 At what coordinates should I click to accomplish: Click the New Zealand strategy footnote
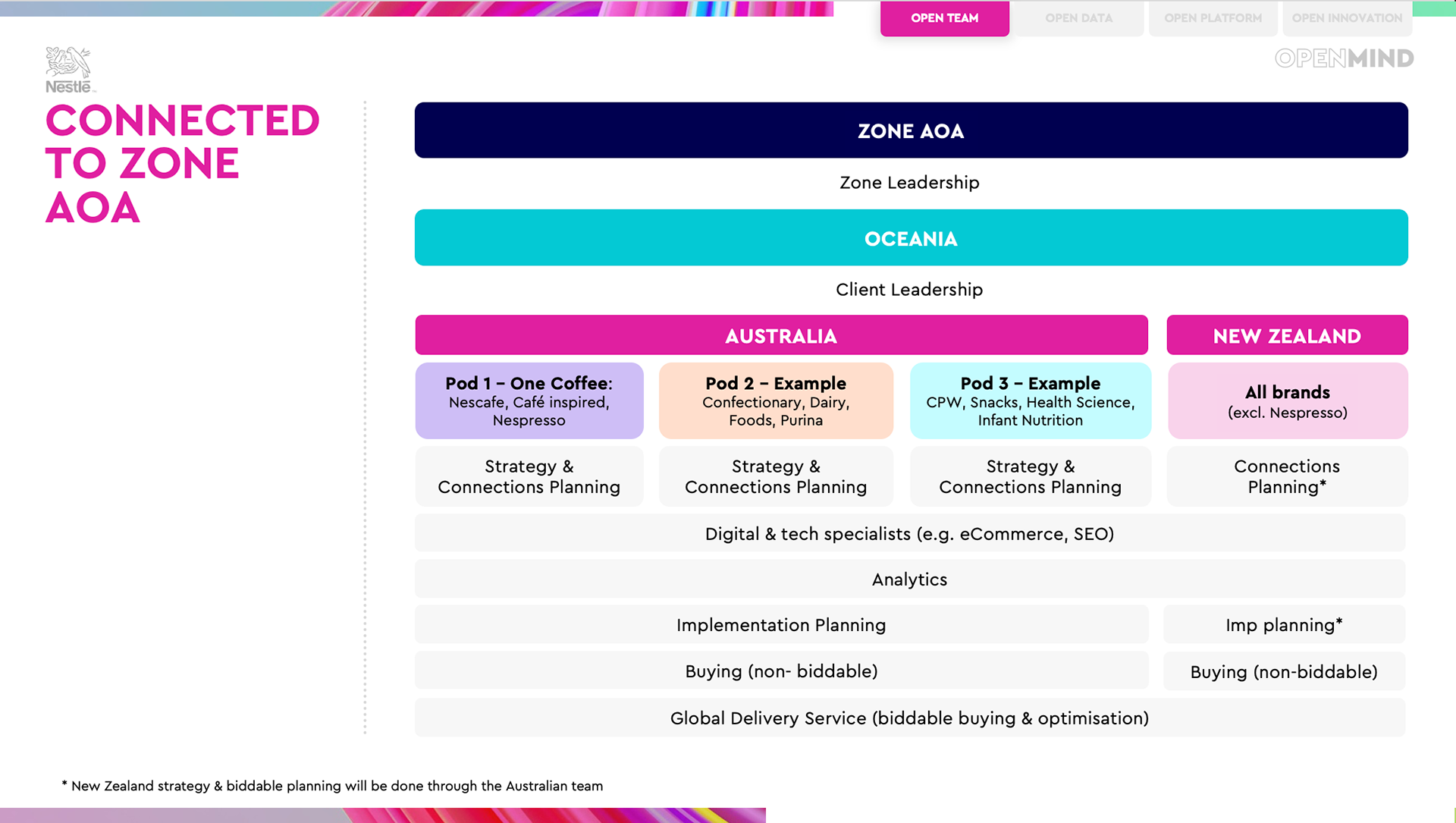click(x=332, y=786)
